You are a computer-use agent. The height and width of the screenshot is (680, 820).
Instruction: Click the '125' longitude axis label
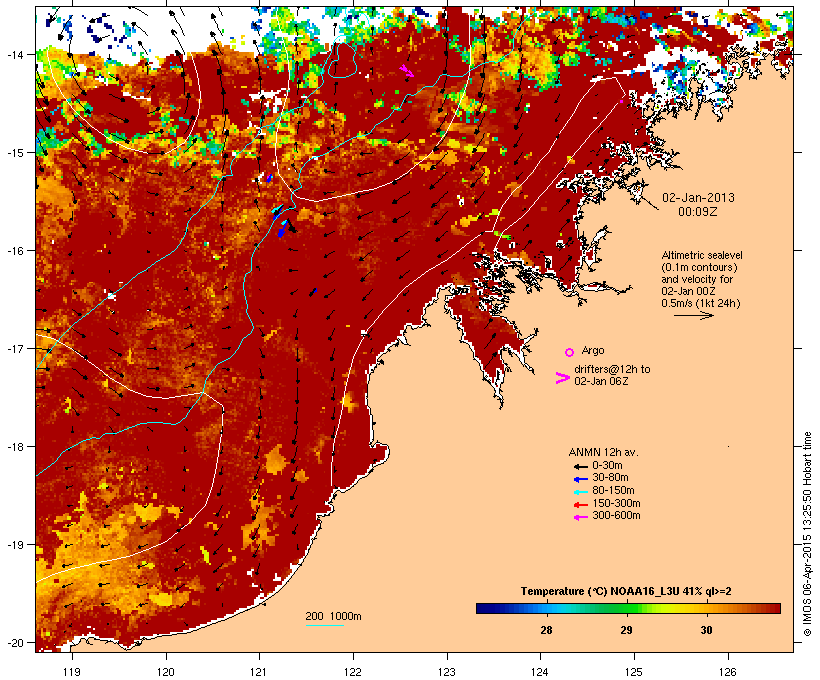pyautogui.click(x=634, y=672)
